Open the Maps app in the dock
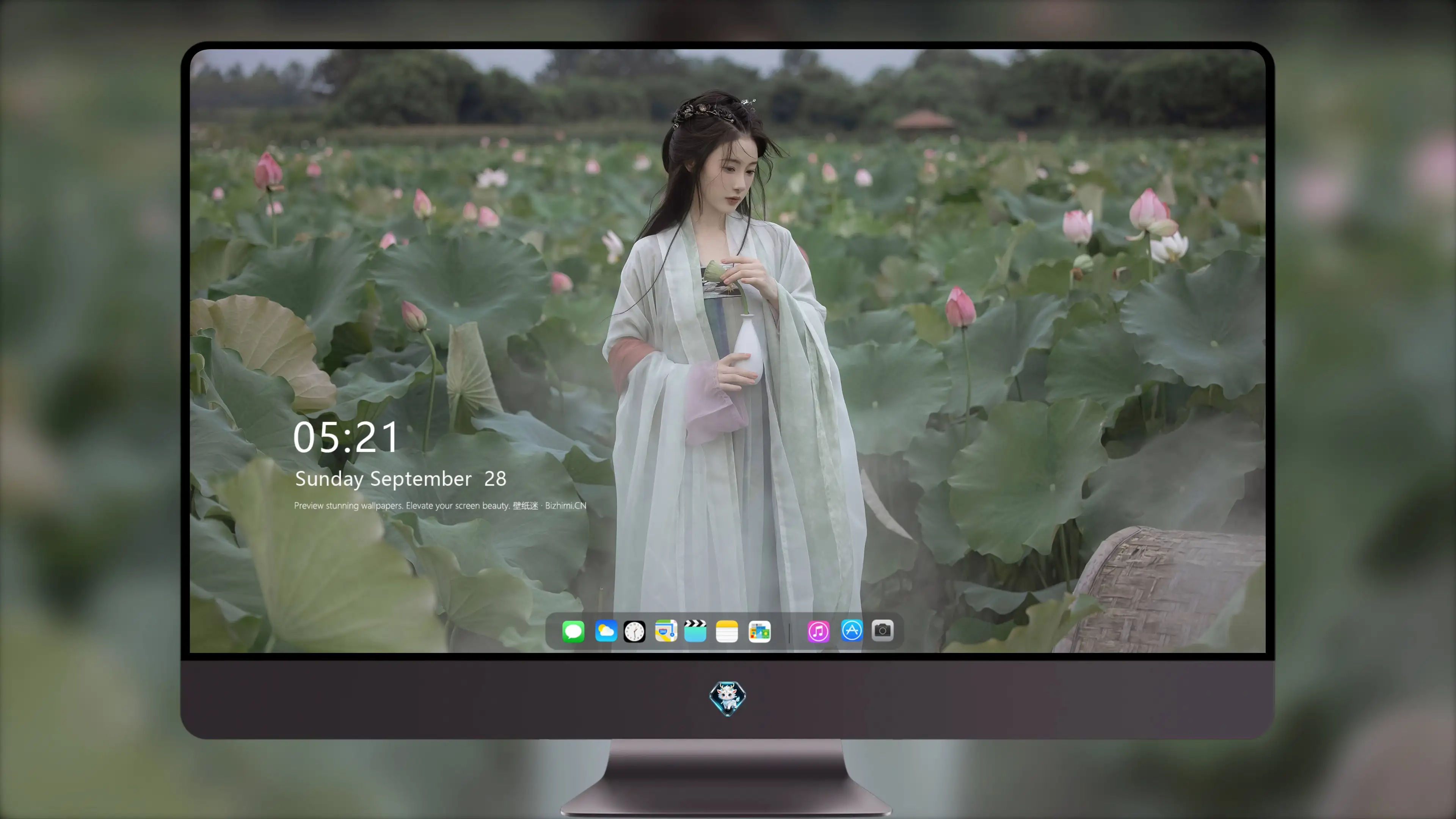Image resolution: width=1456 pixels, height=819 pixels. point(666,631)
